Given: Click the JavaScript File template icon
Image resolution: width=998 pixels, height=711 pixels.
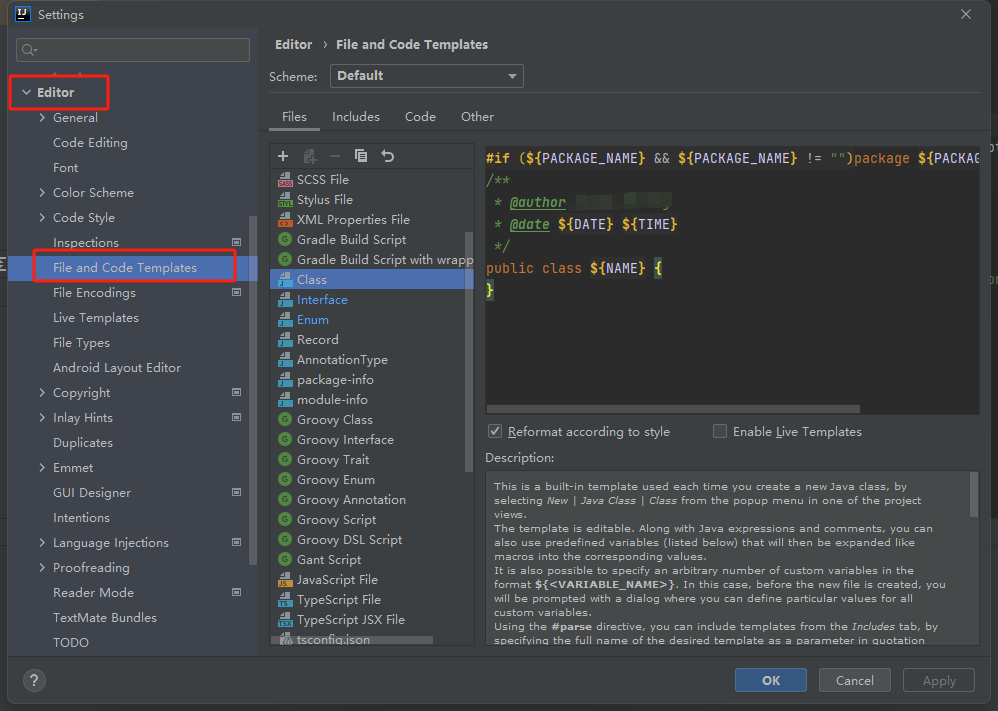Looking at the screenshot, I should tap(285, 580).
